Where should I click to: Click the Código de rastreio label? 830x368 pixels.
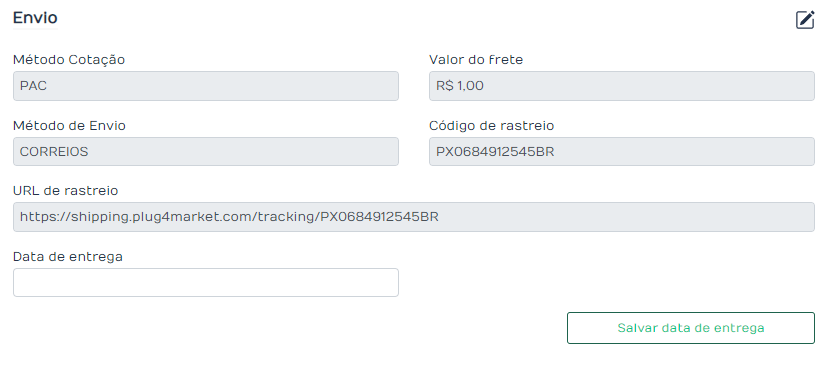pos(491,126)
